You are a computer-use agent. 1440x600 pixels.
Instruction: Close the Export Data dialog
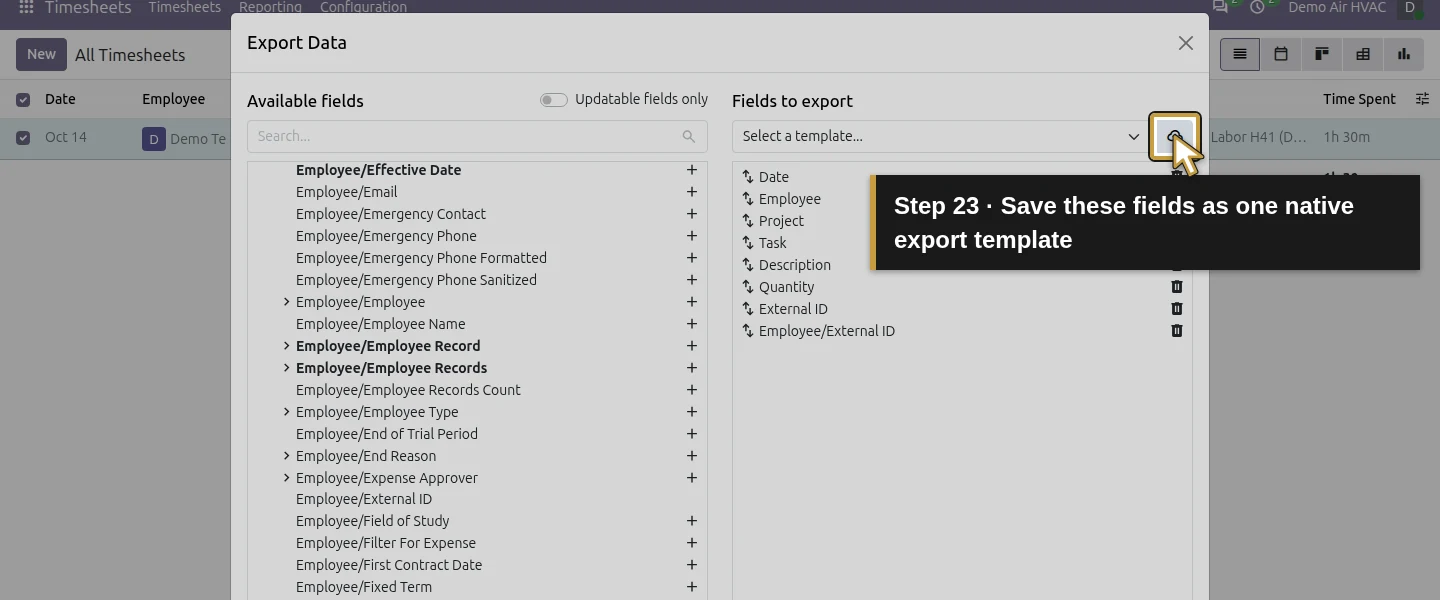[x=1185, y=43]
